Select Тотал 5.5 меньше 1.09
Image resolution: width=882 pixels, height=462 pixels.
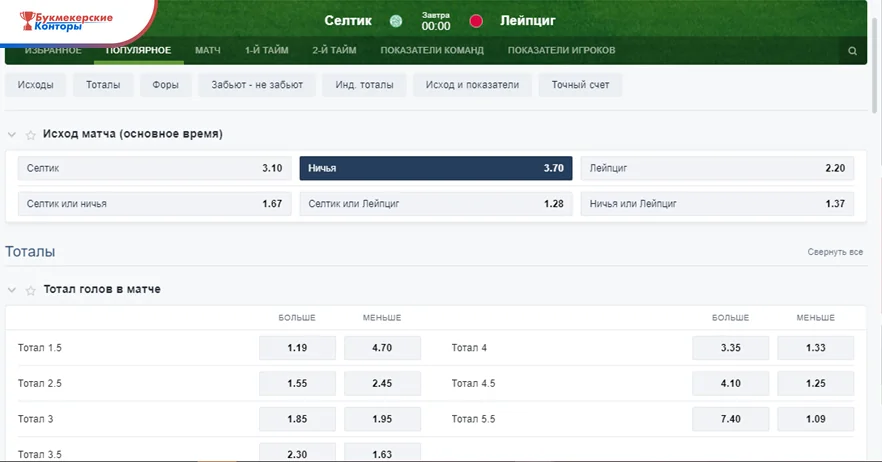[816, 419]
